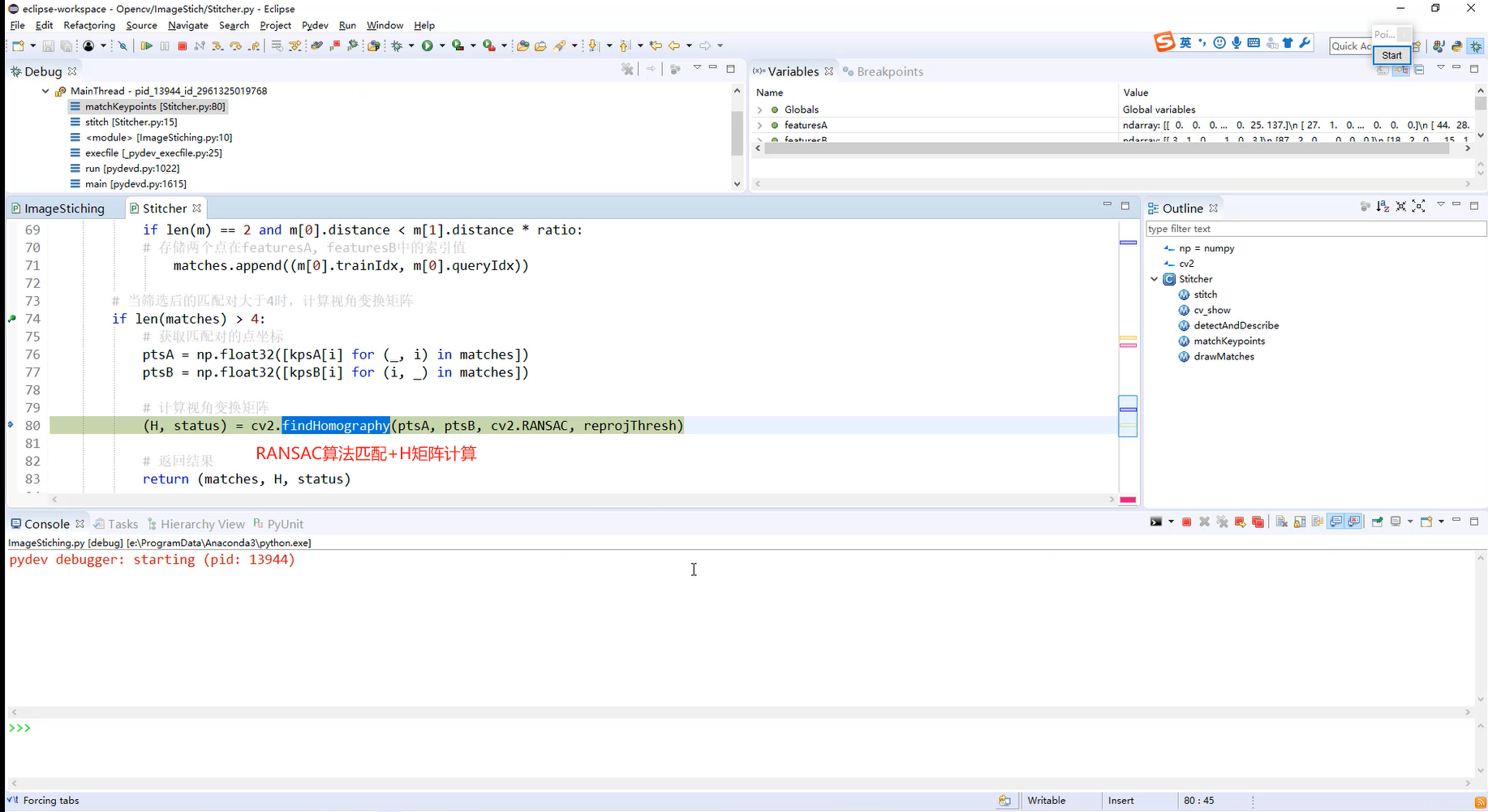Click the Step Return icon
This screenshot has height=812, width=1488.
[x=253, y=45]
